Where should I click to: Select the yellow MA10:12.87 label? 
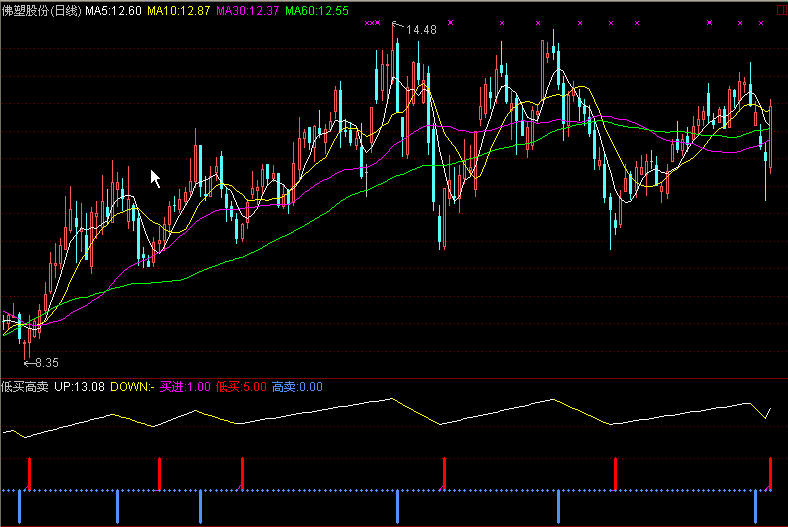(178, 10)
